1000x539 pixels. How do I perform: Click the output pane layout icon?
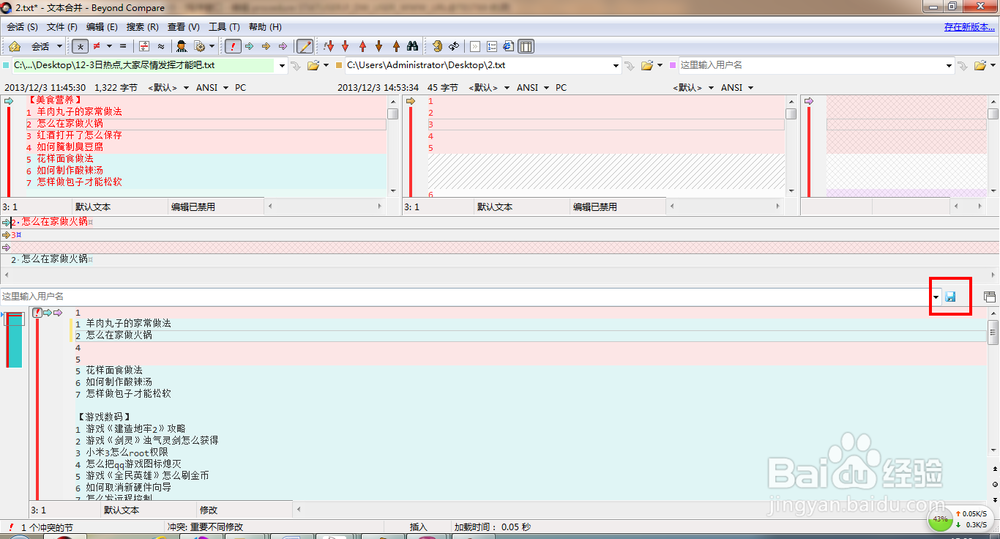[989, 297]
